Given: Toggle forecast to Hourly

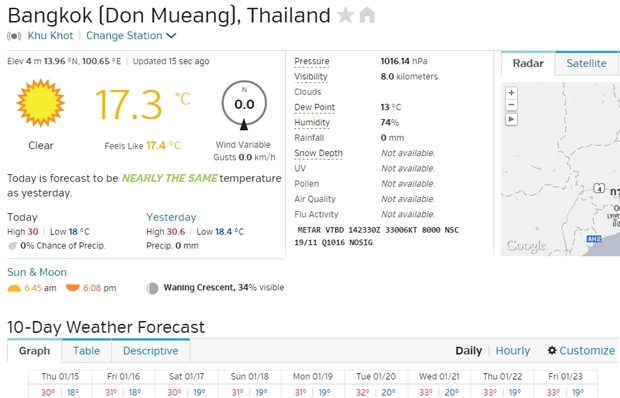Looking at the screenshot, I should coord(513,351).
